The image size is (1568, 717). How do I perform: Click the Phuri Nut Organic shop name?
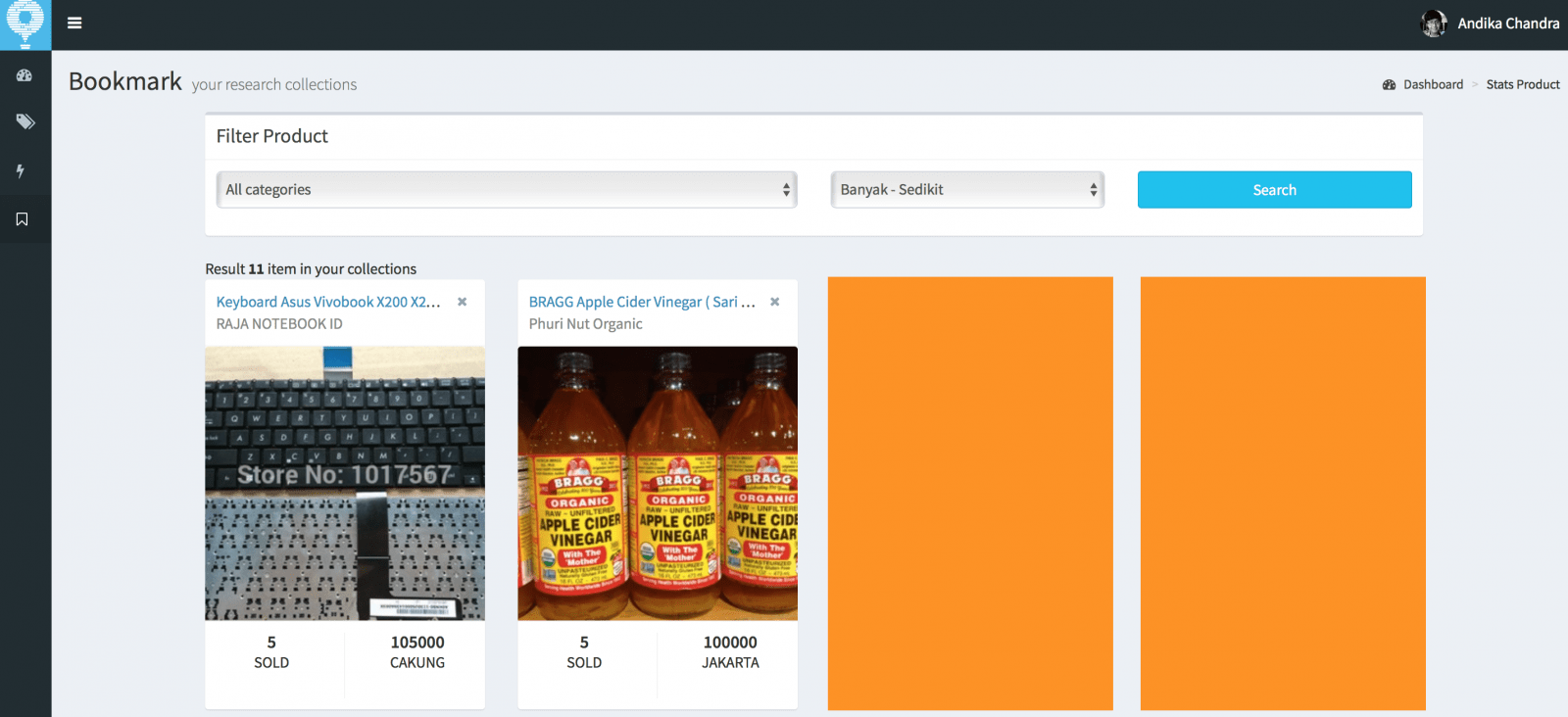click(x=586, y=324)
